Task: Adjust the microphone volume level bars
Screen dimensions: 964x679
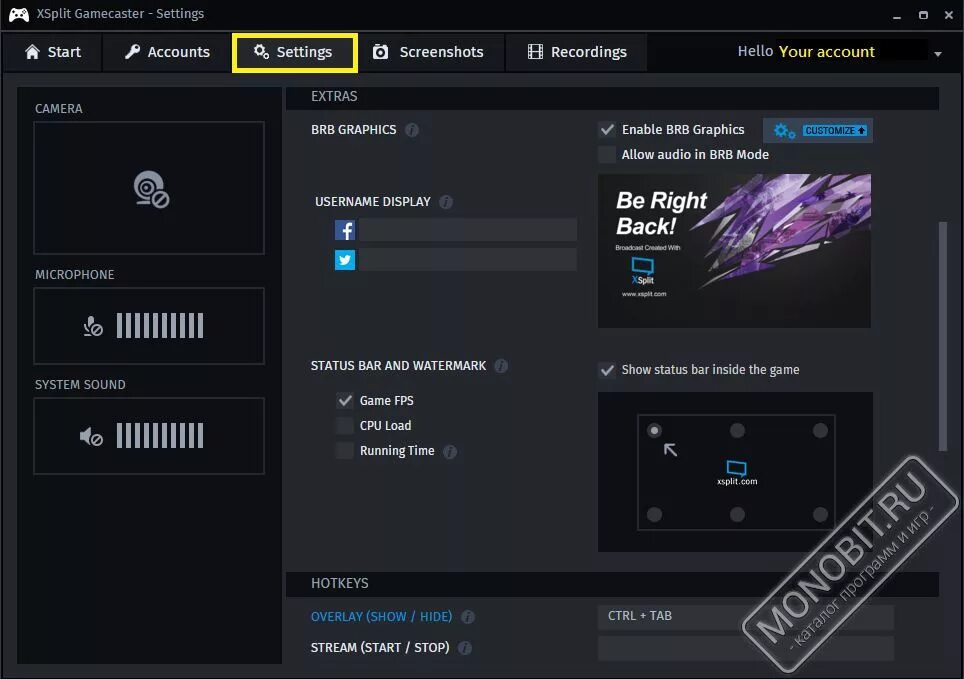Action: 160,326
